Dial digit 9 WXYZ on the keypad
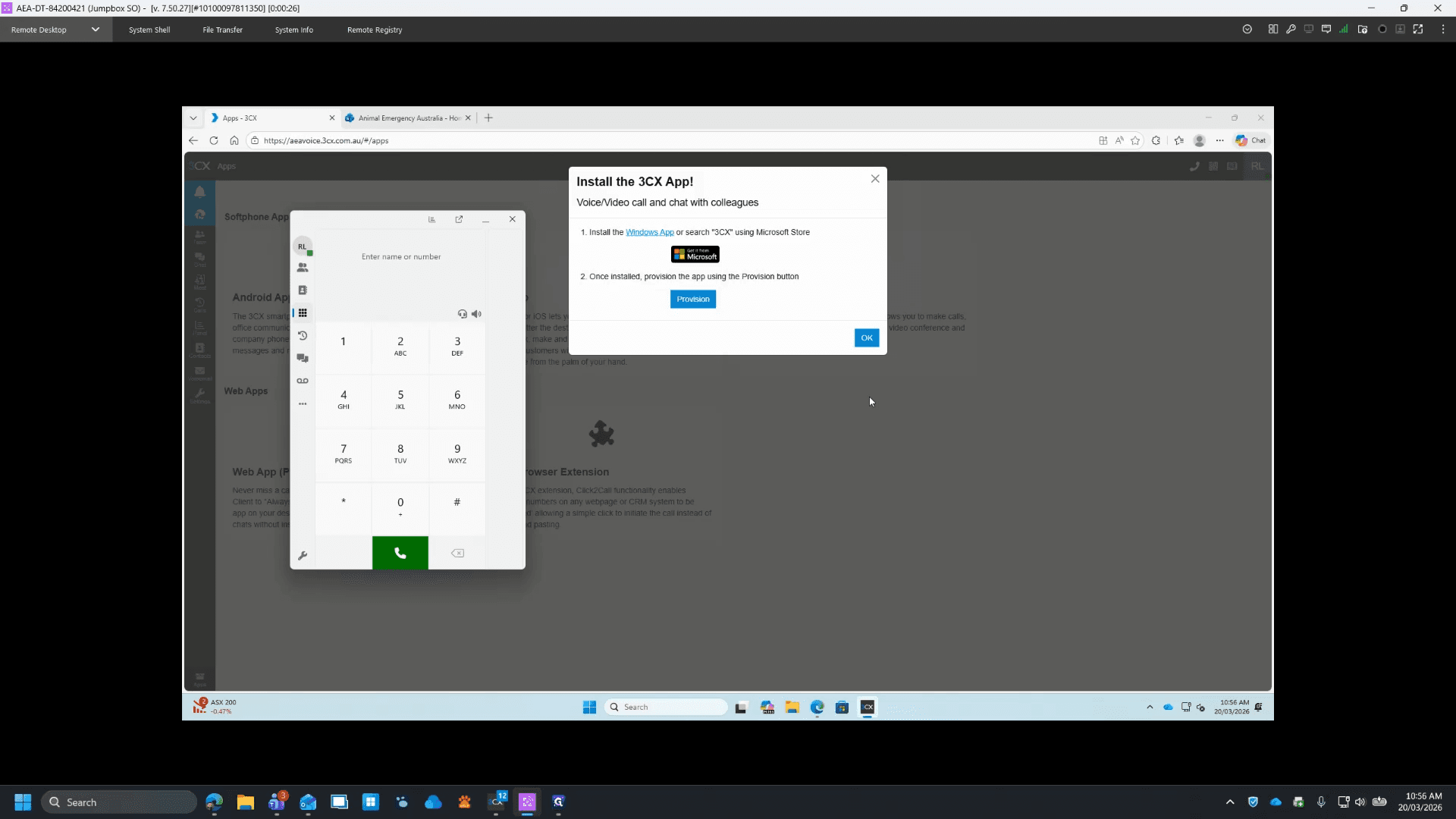Screen dimensions: 1456x819 coord(457,453)
